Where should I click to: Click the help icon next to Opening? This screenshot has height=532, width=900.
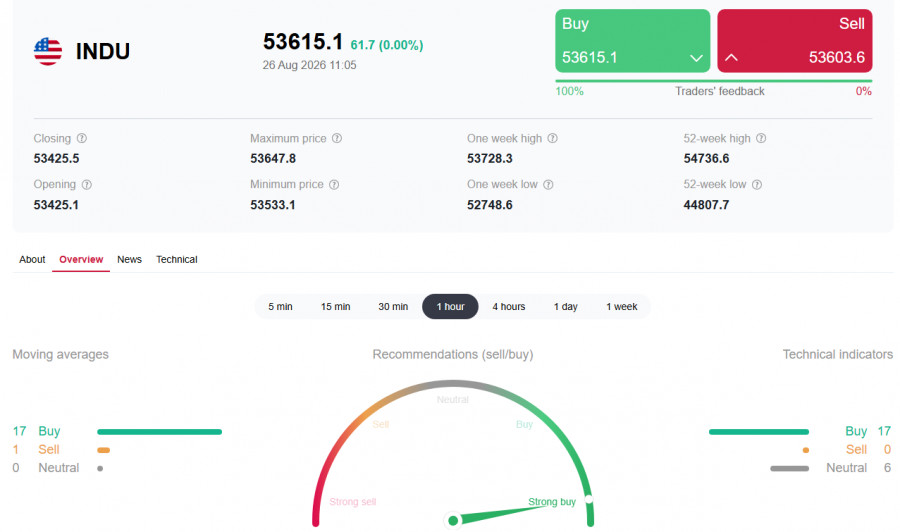[x=87, y=185]
